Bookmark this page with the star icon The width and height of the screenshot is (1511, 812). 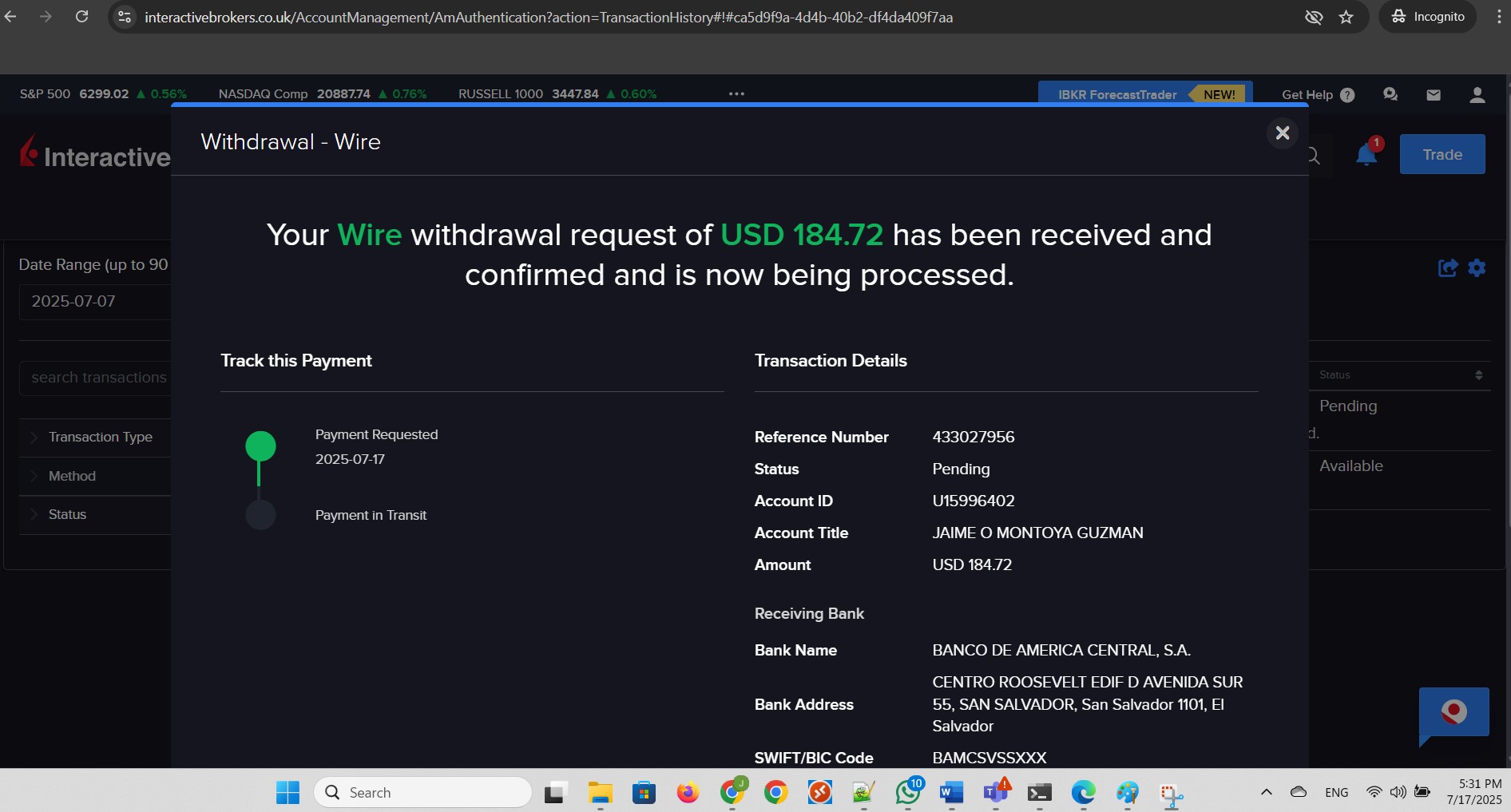1346,17
